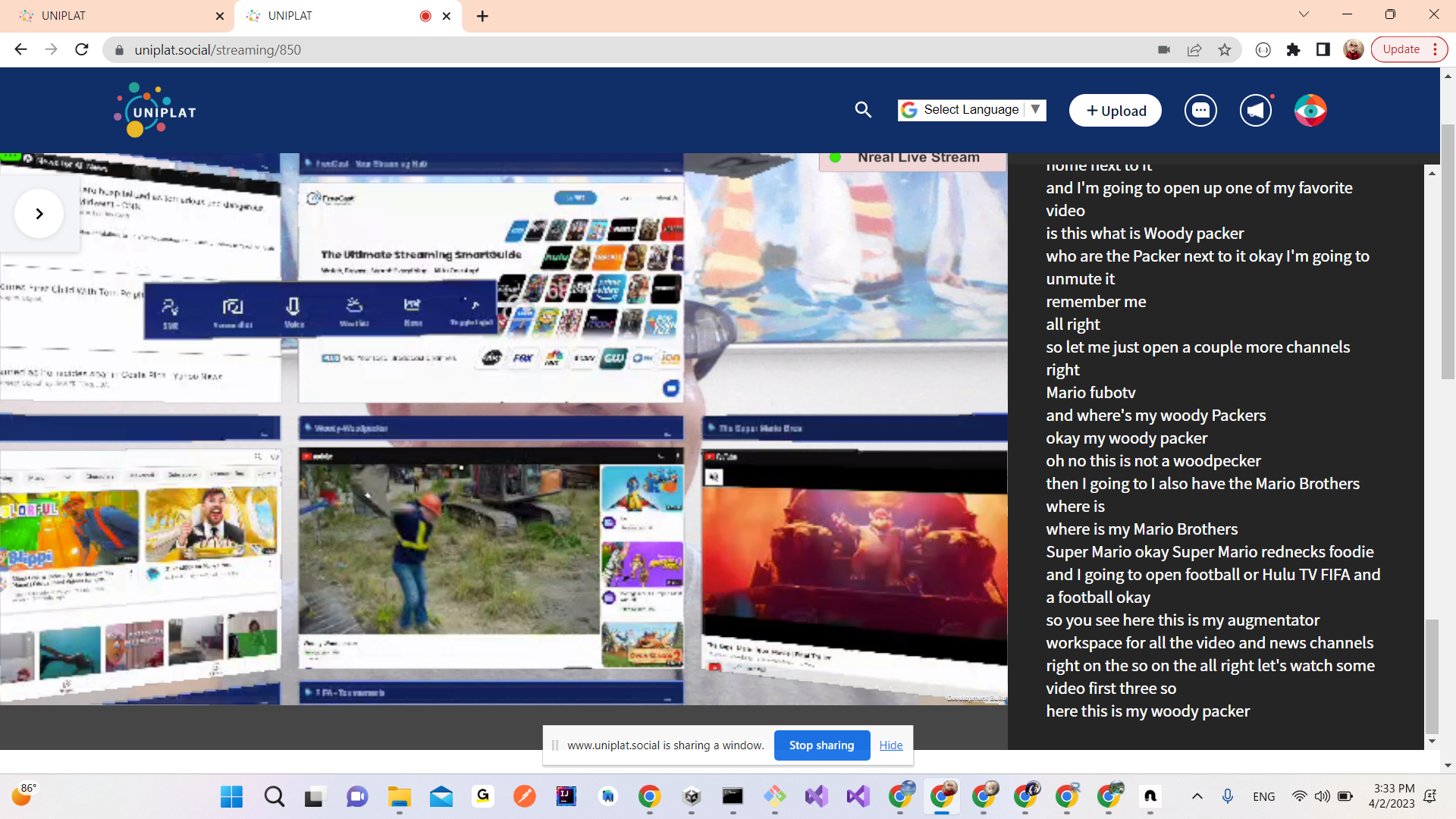Viewport: 1456px width, 819px height.
Task: Click the announcements megaphone icon with notification dot
Action: (x=1255, y=110)
